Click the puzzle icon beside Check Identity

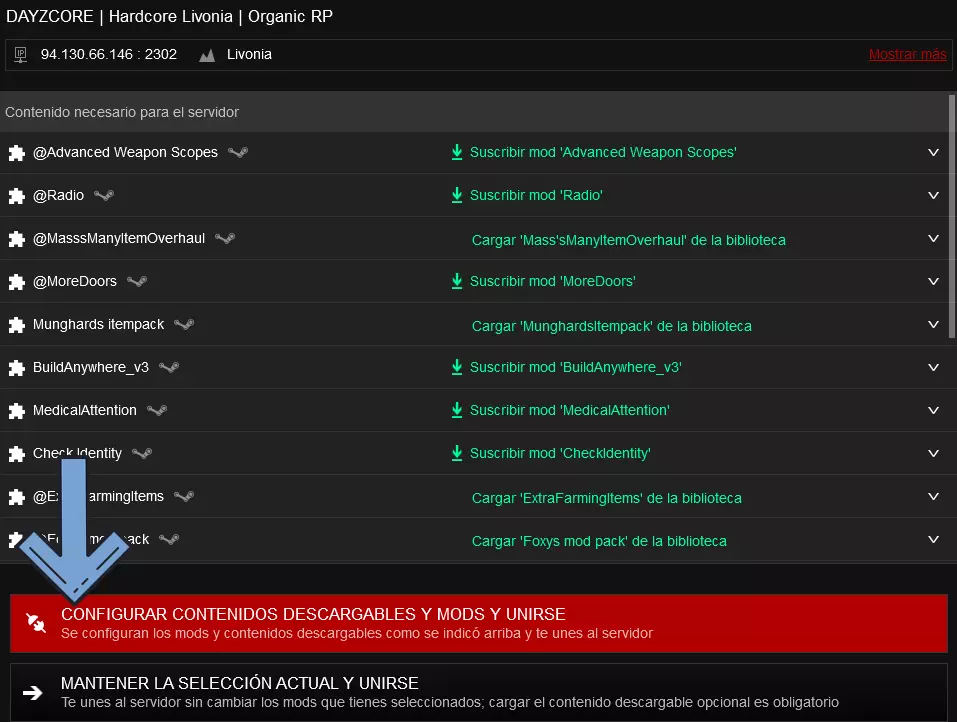(x=16, y=454)
